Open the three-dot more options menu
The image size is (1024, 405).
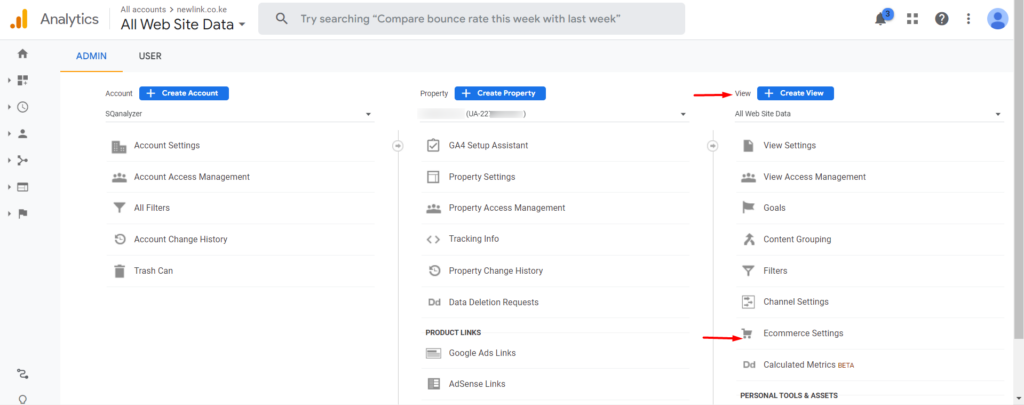[x=968, y=19]
